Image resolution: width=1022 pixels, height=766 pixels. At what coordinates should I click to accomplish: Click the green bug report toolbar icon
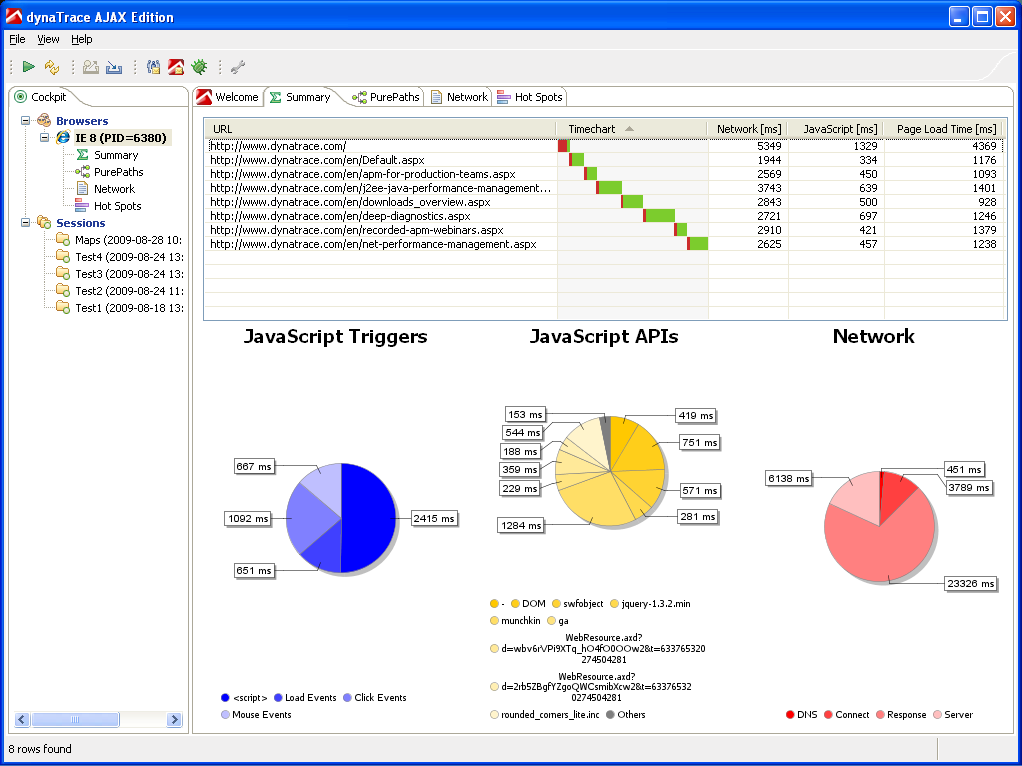199,66
